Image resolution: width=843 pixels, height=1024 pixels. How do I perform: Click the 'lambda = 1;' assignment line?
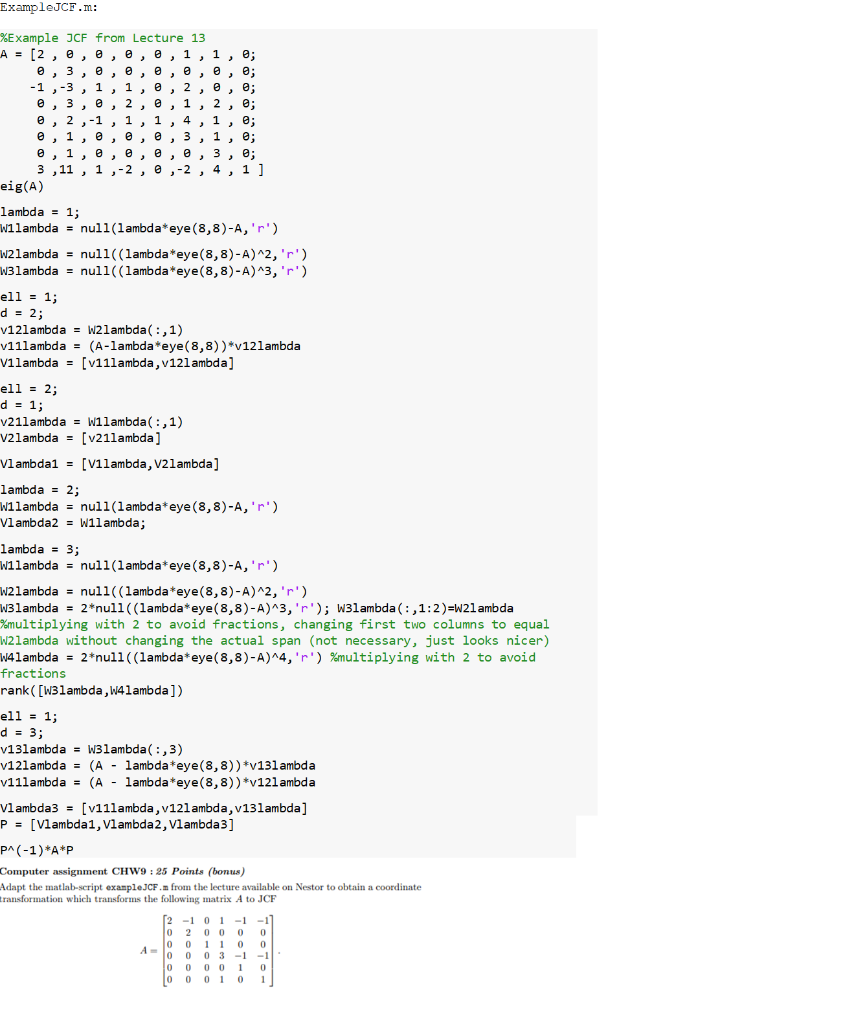[x=37, y=212]
